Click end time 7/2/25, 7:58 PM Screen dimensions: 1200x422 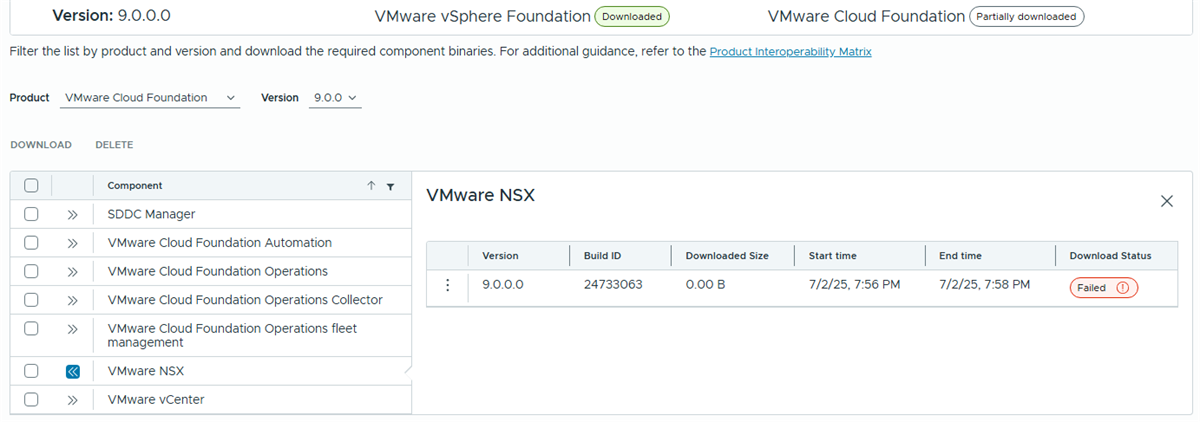click(x=984, y=285)
